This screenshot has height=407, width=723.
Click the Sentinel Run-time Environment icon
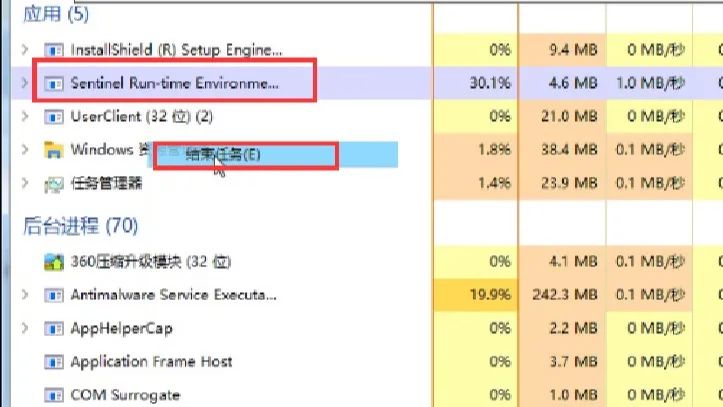(x=53, y=83)
